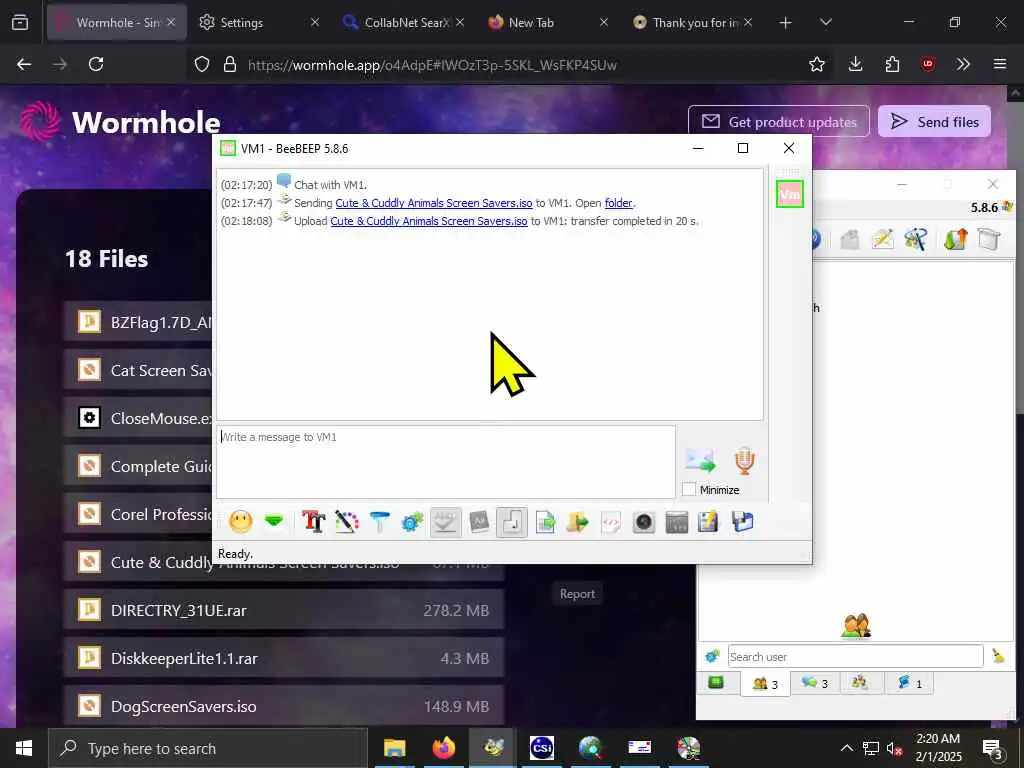The height and width of the screenshot is (768, 1024).
Task: Switch to the green grid home tab
Action: point(716,683)
